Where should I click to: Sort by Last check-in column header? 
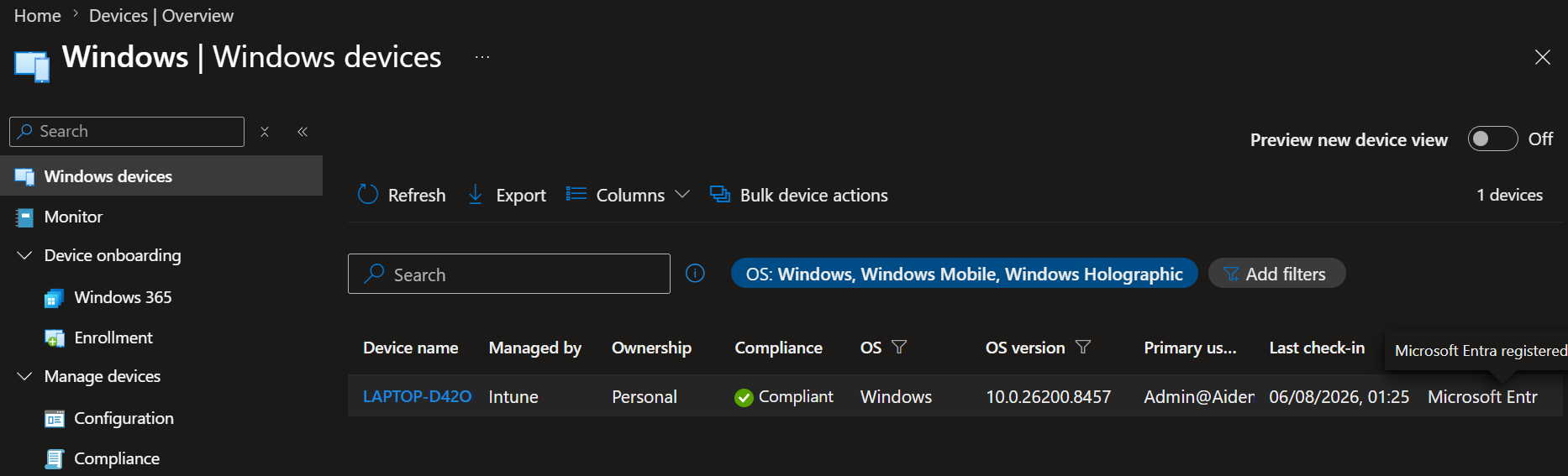(x=1317, y=348)
